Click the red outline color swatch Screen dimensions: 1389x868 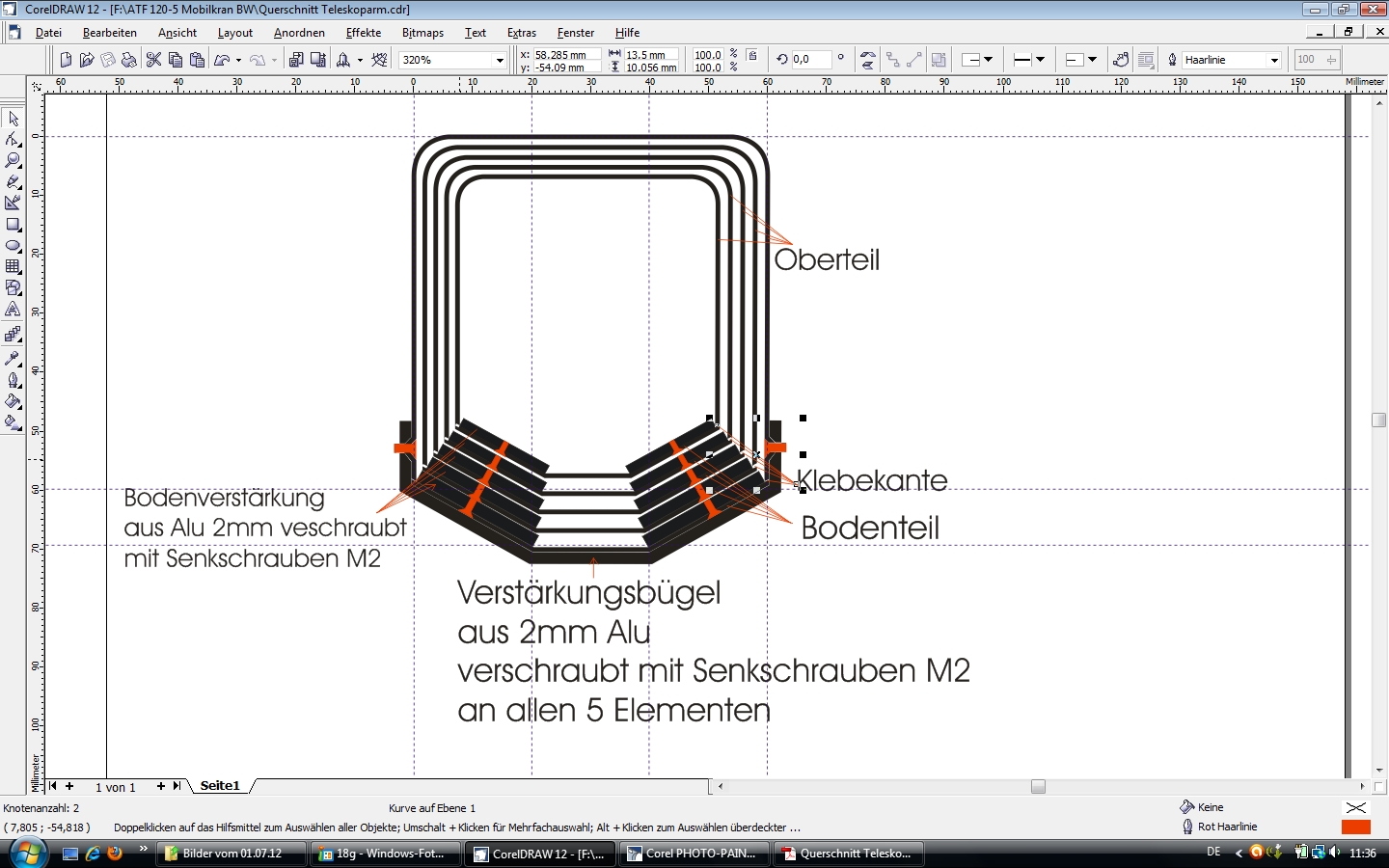click(x=1355, y=827)
